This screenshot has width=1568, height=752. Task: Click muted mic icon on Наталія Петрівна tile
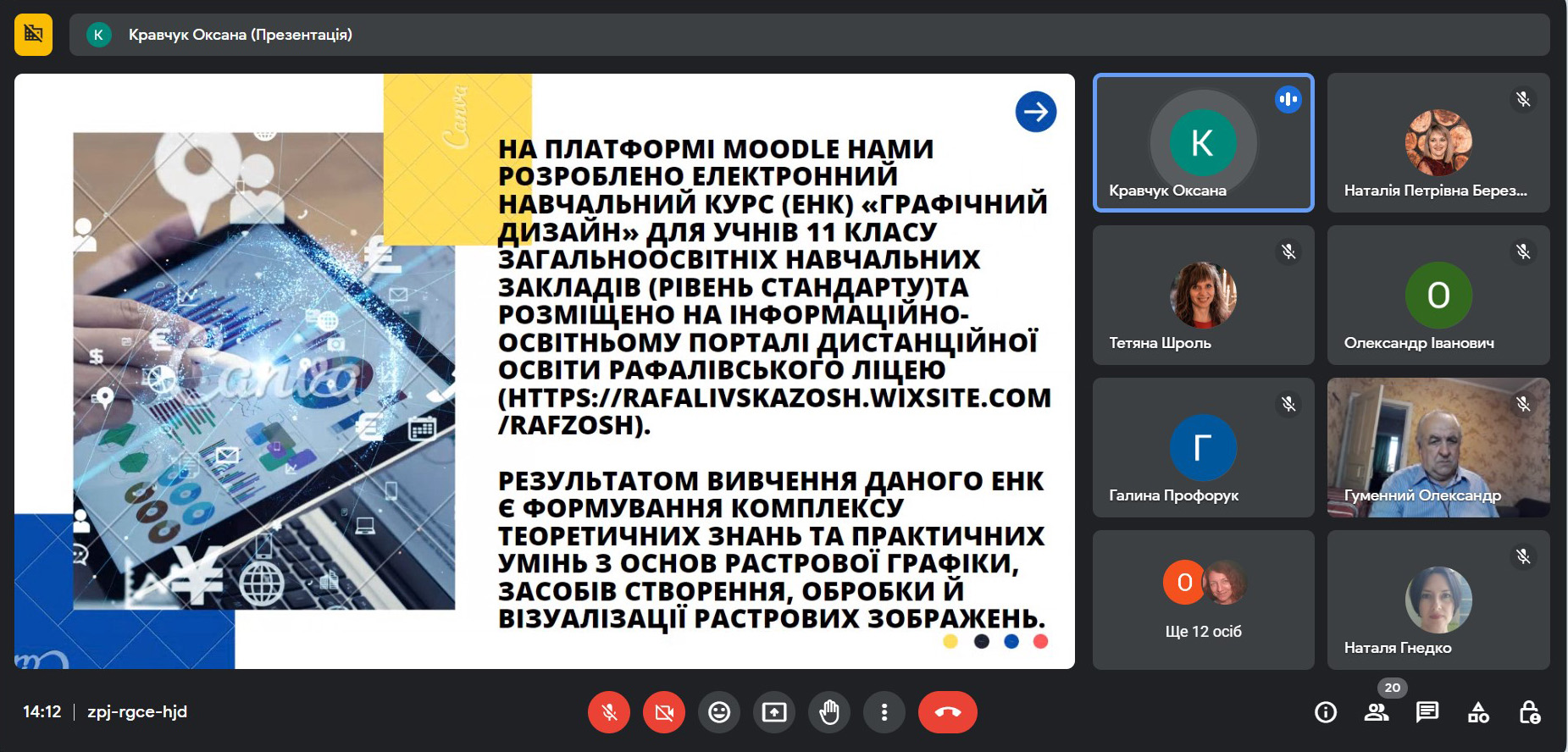point(1523,99)
